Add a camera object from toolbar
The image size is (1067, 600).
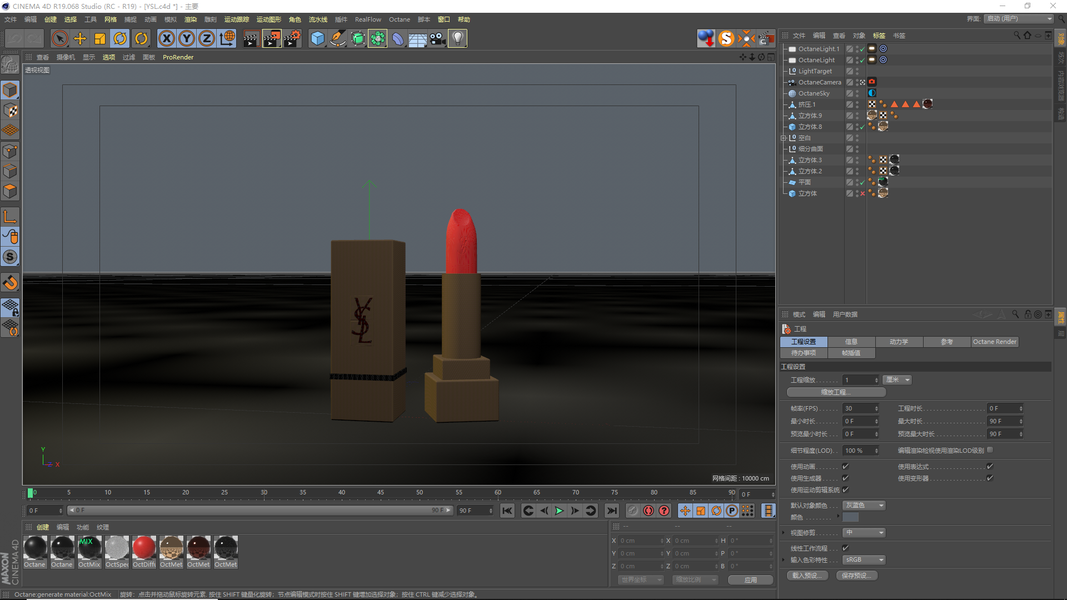438,39
